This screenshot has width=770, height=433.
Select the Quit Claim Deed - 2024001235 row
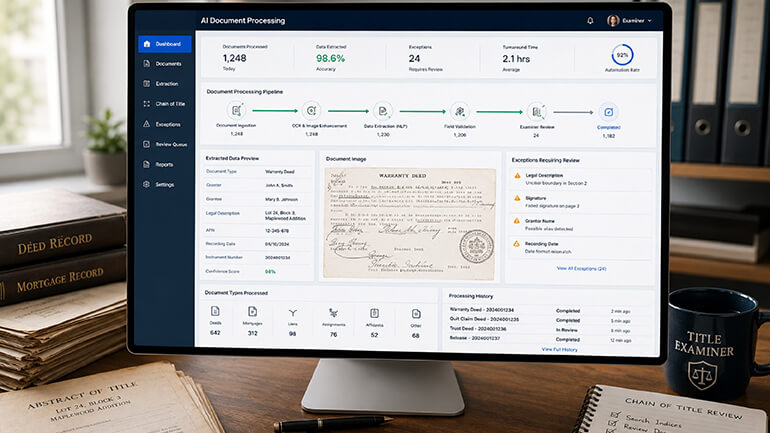tap(540, 320)
